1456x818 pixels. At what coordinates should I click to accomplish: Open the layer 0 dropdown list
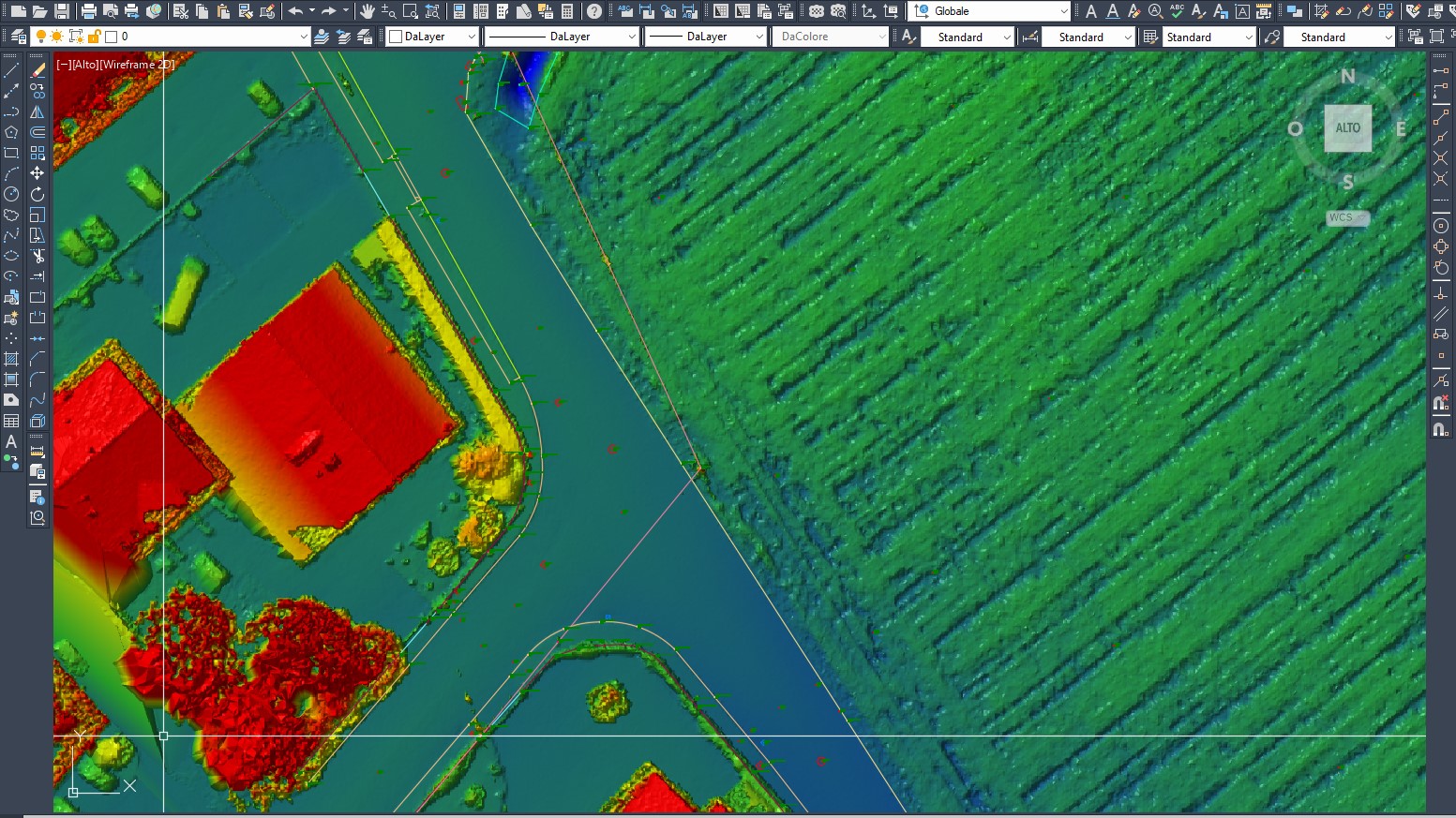coord(303,37)
